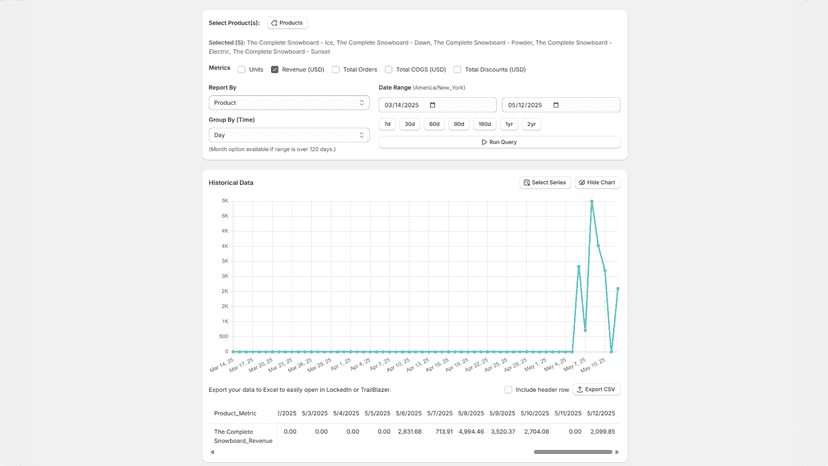Viewport: 828px width, 466px height.
Task: Click the start date field 03/14/2025
Action: (x=437, y=105)
